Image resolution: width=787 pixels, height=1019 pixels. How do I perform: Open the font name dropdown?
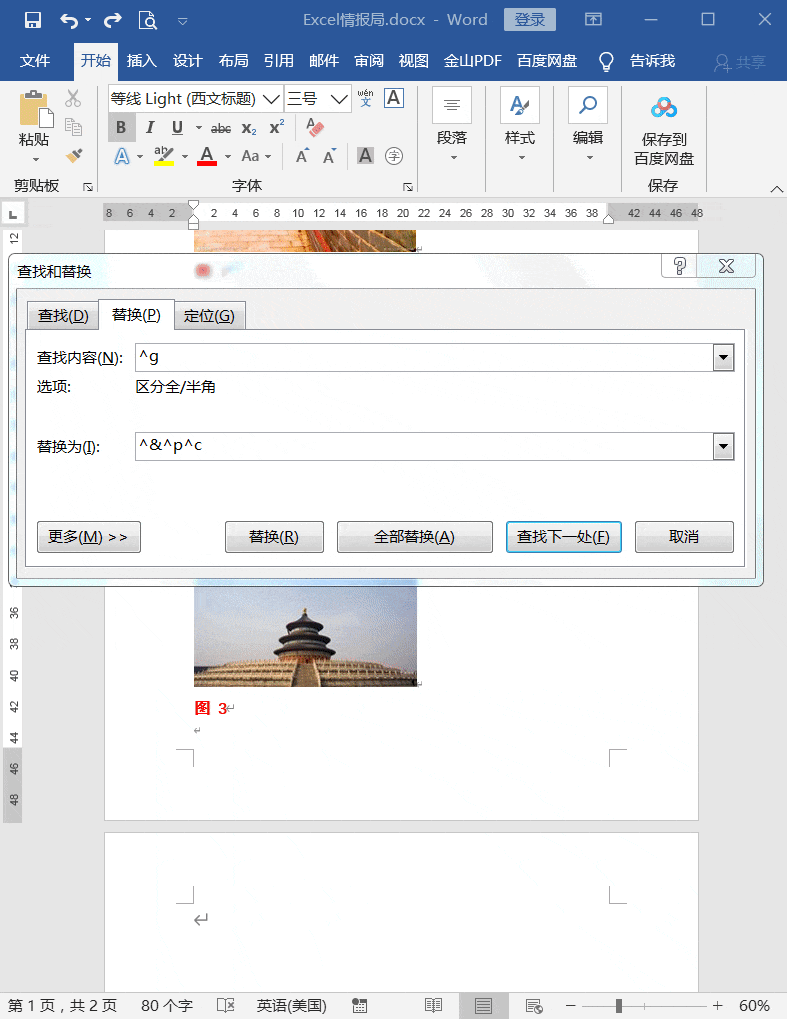[x=270, y=99]
